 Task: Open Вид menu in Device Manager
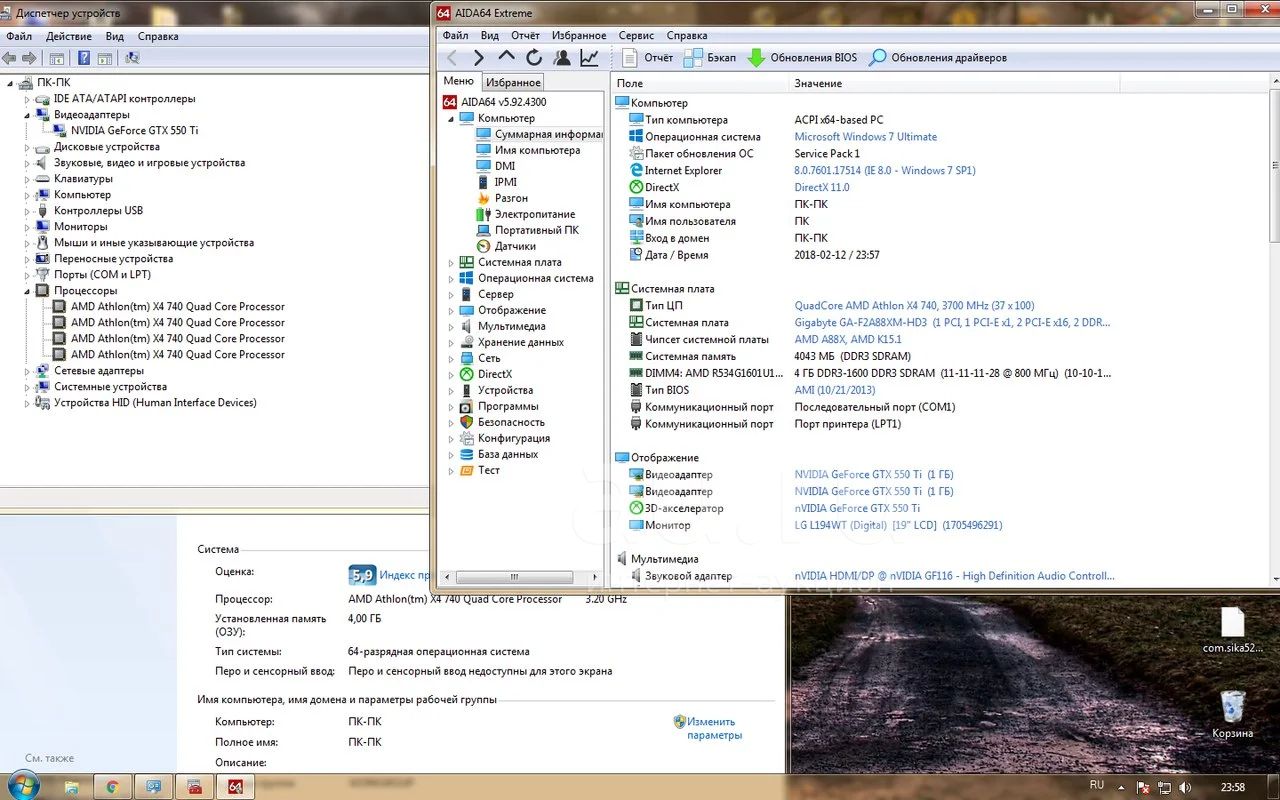pos(115,36)
